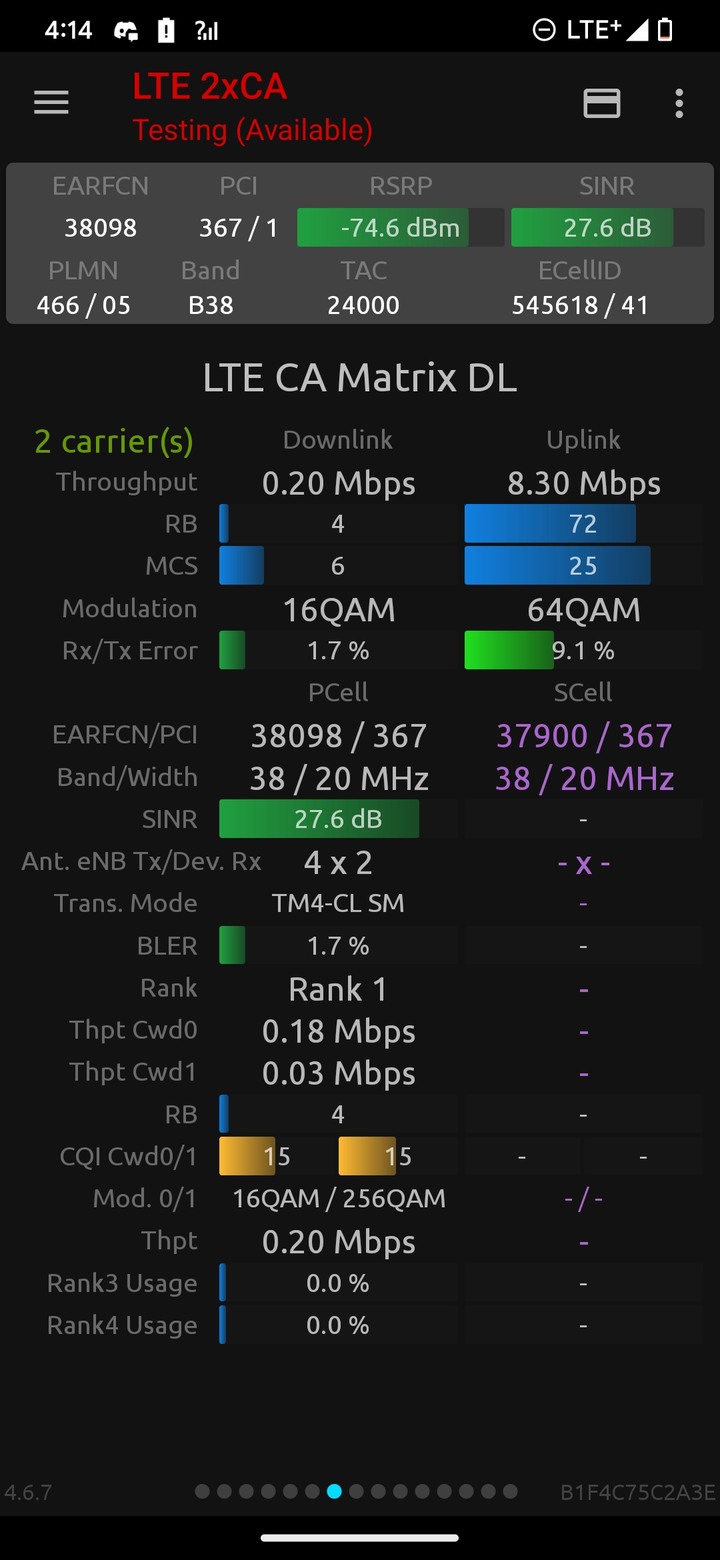Tap the Testing (Available) status label

pos(252,130)
